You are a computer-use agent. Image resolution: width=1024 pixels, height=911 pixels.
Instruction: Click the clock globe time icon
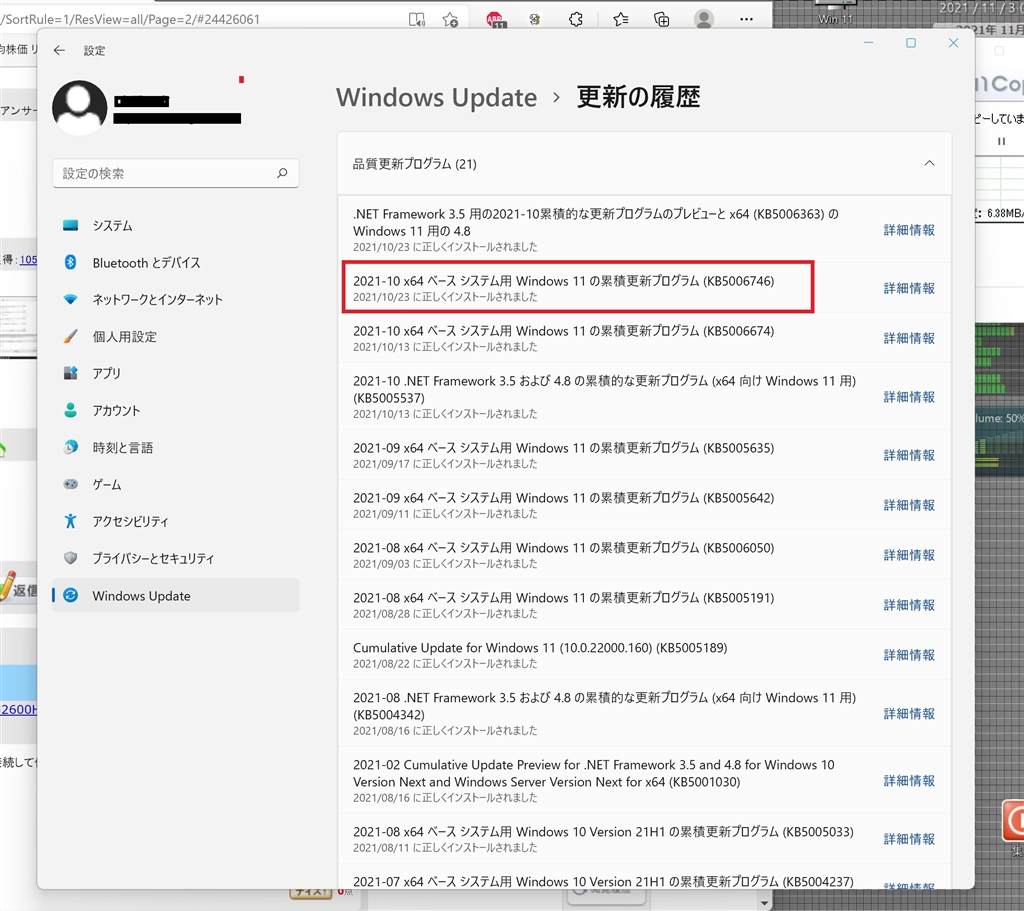(71, 447)
